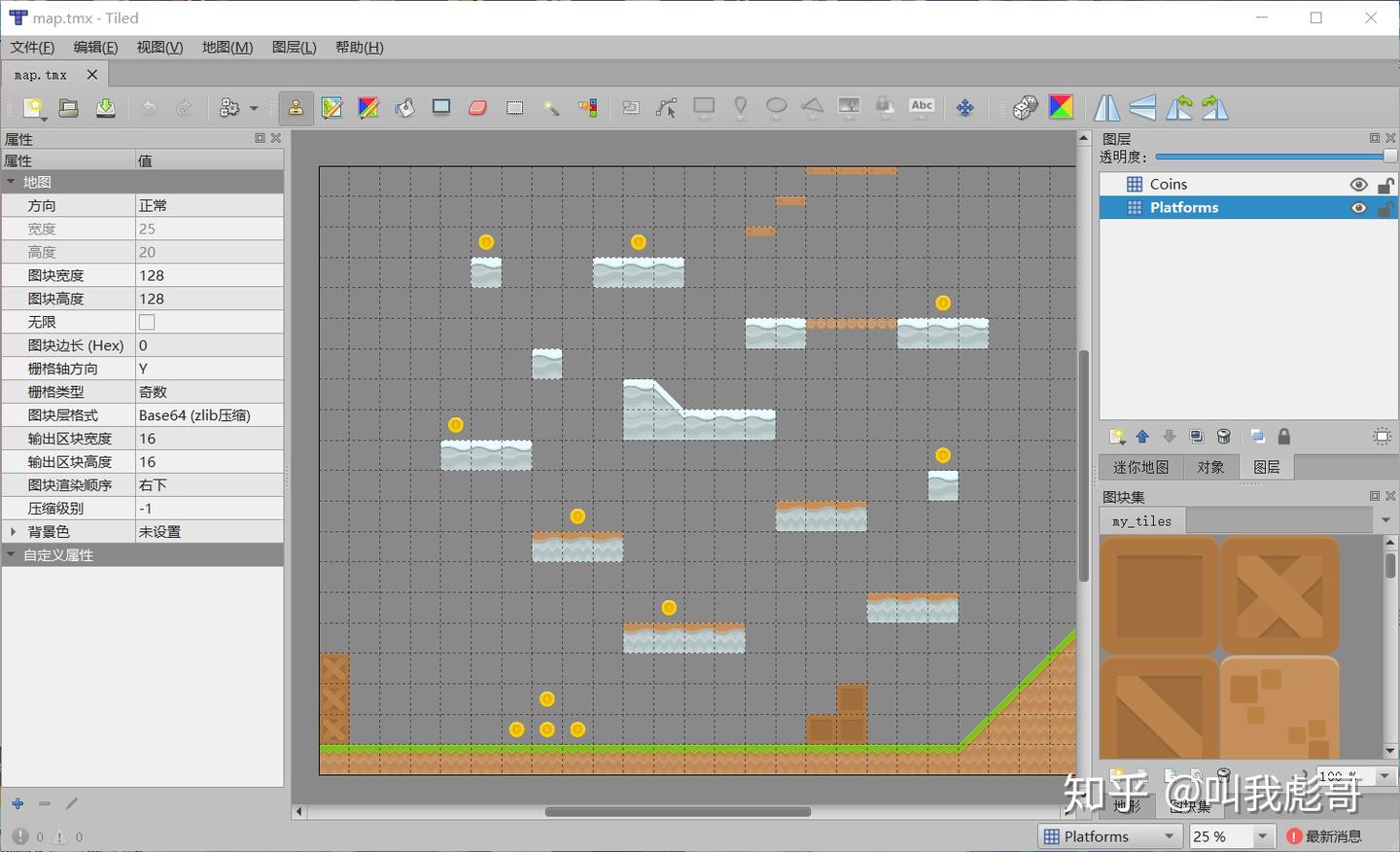Lock the Platforms layer
Viewport: 1400px width, 852px height.
click(x=1386, y=208)
